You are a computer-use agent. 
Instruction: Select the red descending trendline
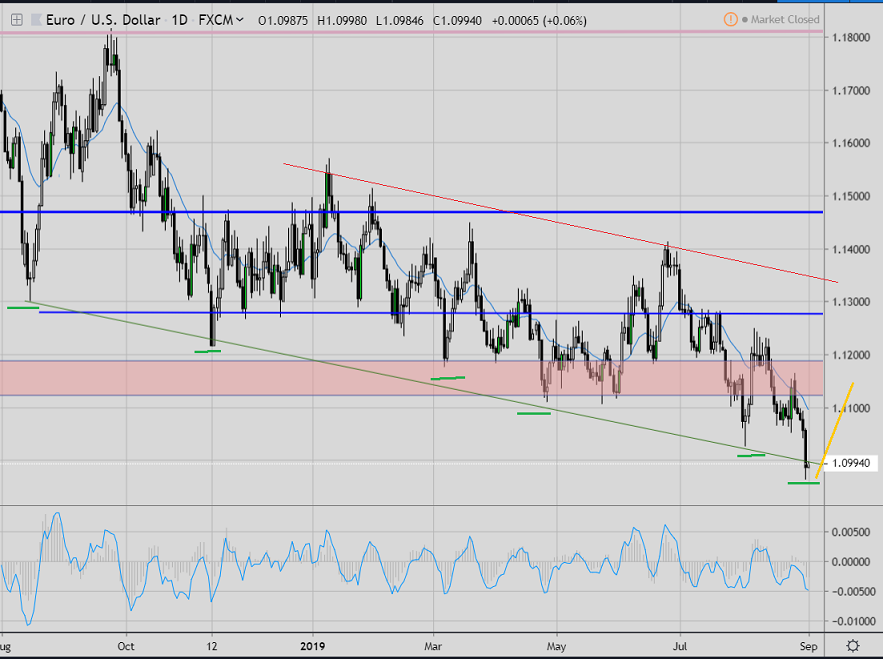pos(561,222)
